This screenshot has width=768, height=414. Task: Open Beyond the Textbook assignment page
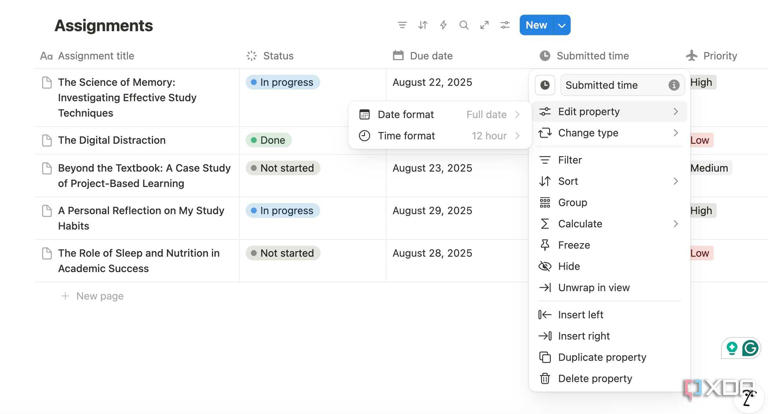click(144, 175)
